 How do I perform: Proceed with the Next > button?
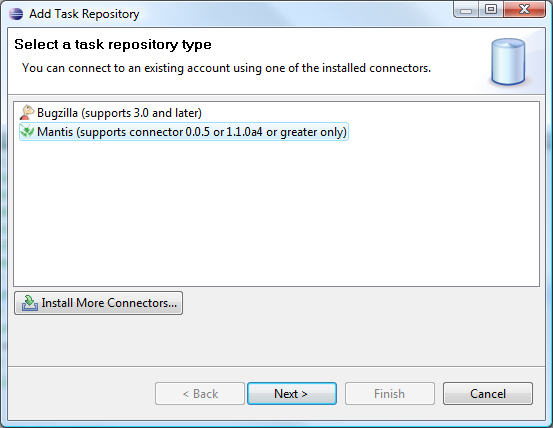click(x=292, y=393)
